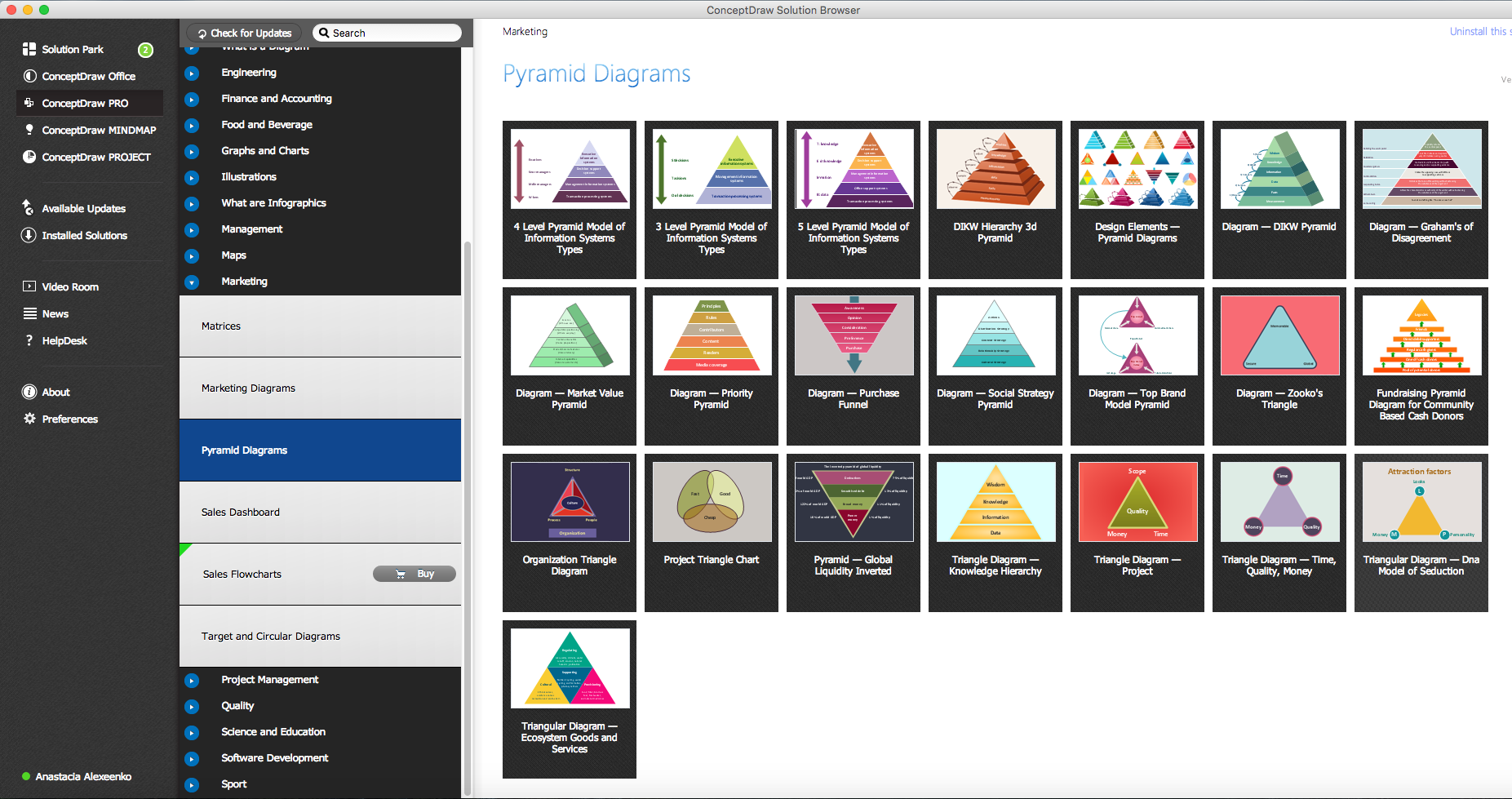1512x799 pixels.
Task: Click the News list icon
Action: (29, 313)
